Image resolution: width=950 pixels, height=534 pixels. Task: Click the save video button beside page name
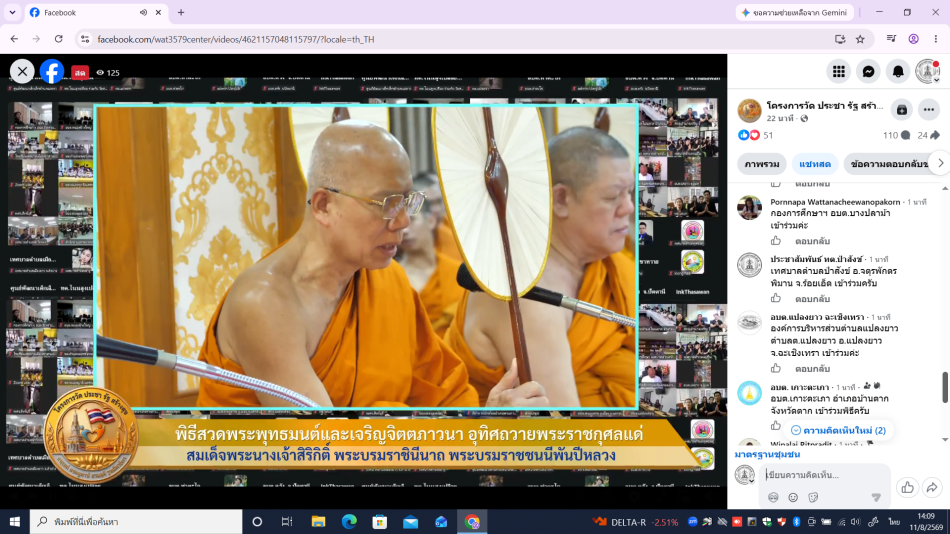point(902,110)
